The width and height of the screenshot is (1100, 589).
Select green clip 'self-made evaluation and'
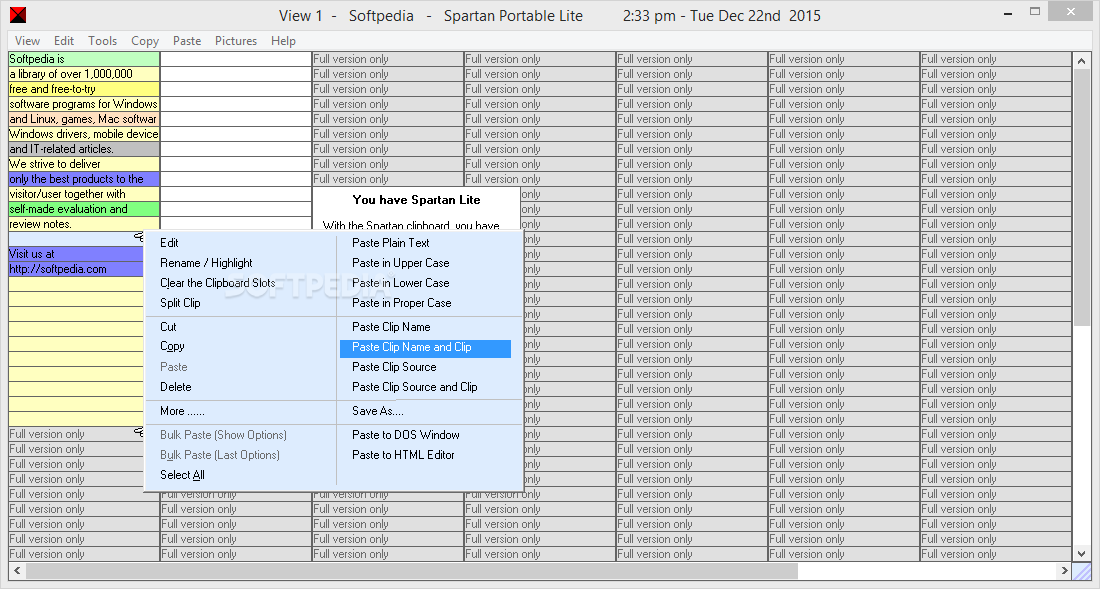[x=84, y=209]
